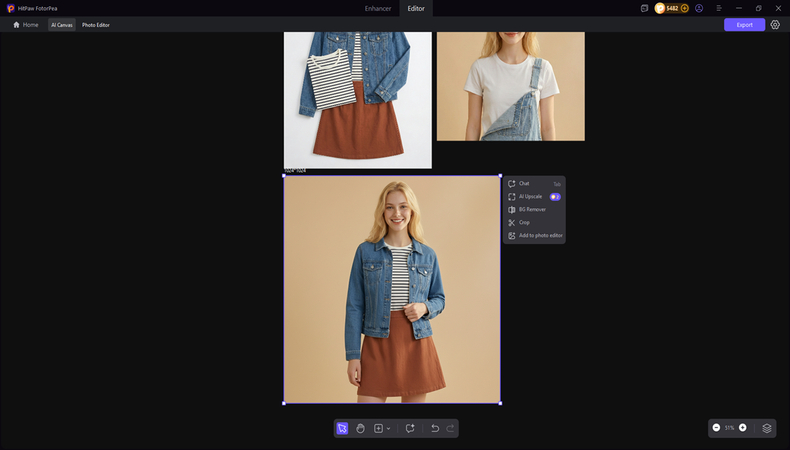This screenshot has height=450, width=790.
Task: Click the HitPaw FotorPea logo
Action: [x=11, y=9]
